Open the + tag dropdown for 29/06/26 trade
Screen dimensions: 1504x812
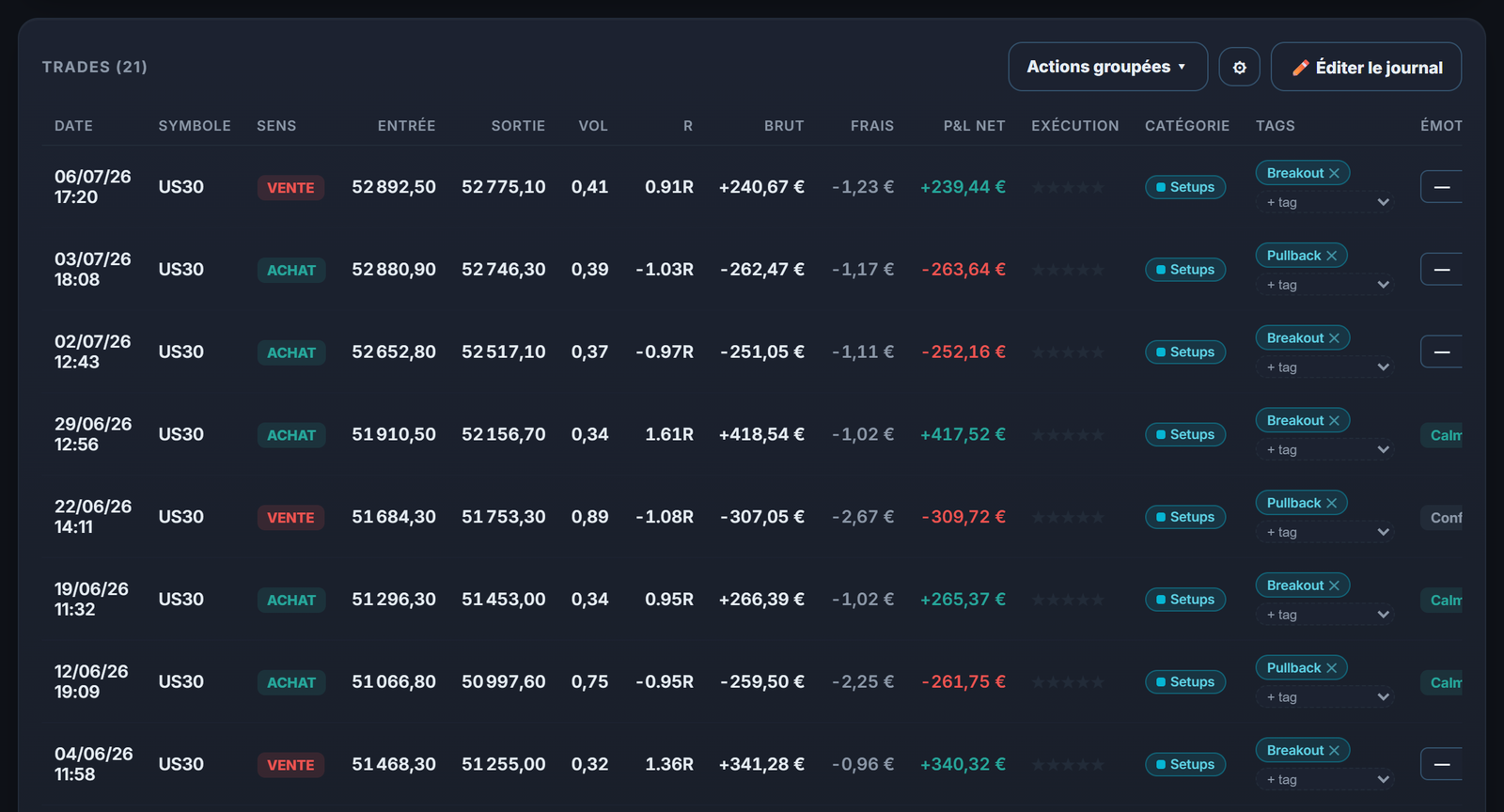(x=1324, y=449)
